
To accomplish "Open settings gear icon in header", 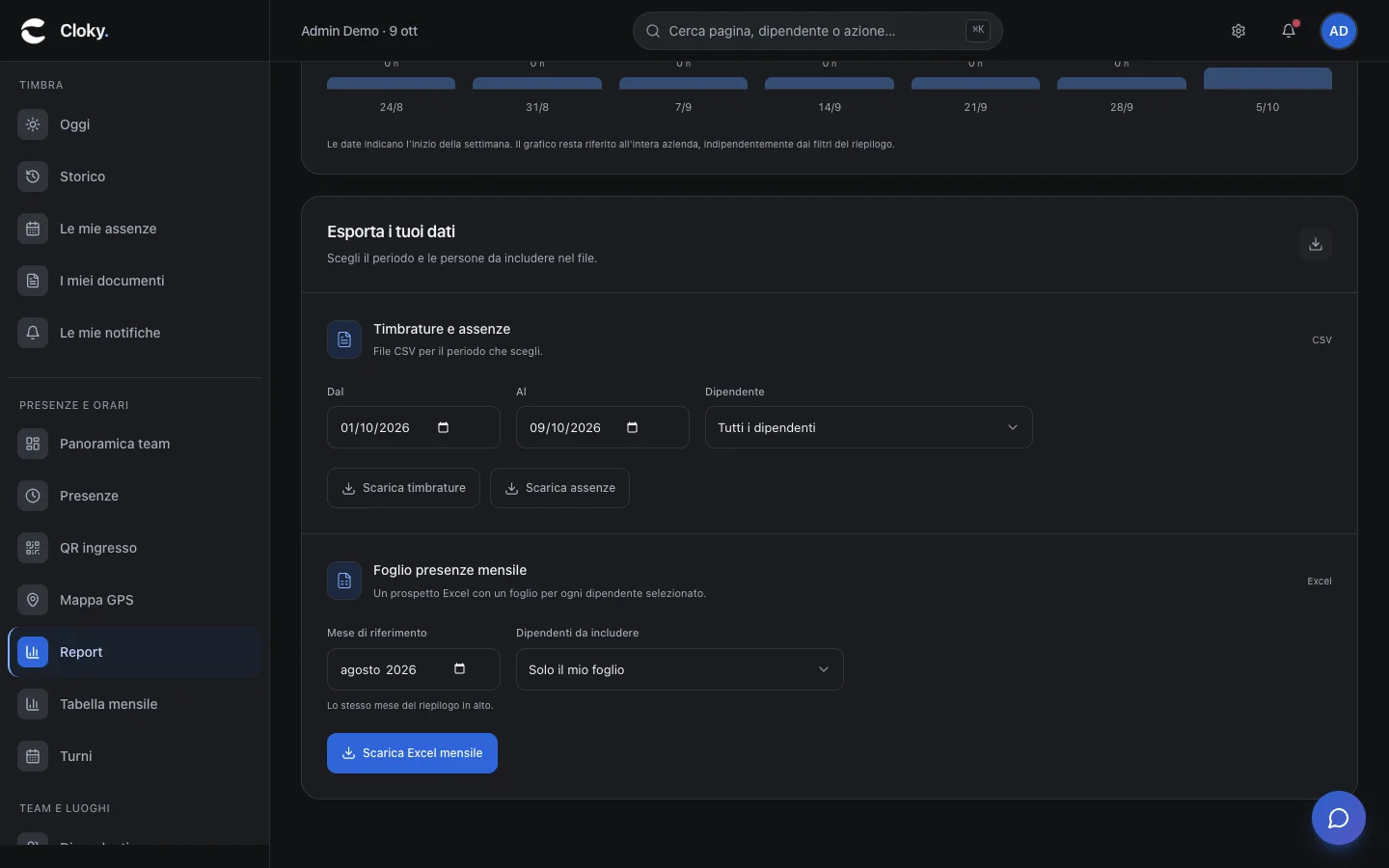I will (1239, 31).
